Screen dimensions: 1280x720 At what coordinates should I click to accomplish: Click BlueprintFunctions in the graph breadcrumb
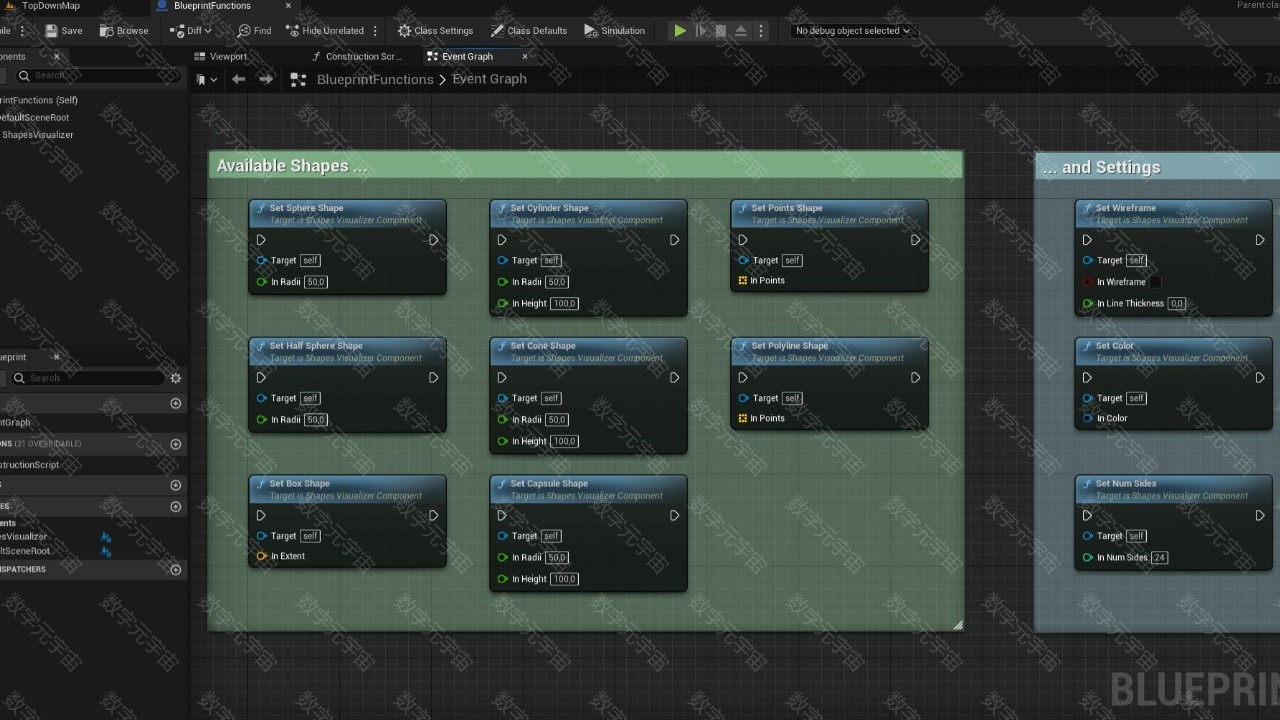(374, 79)
